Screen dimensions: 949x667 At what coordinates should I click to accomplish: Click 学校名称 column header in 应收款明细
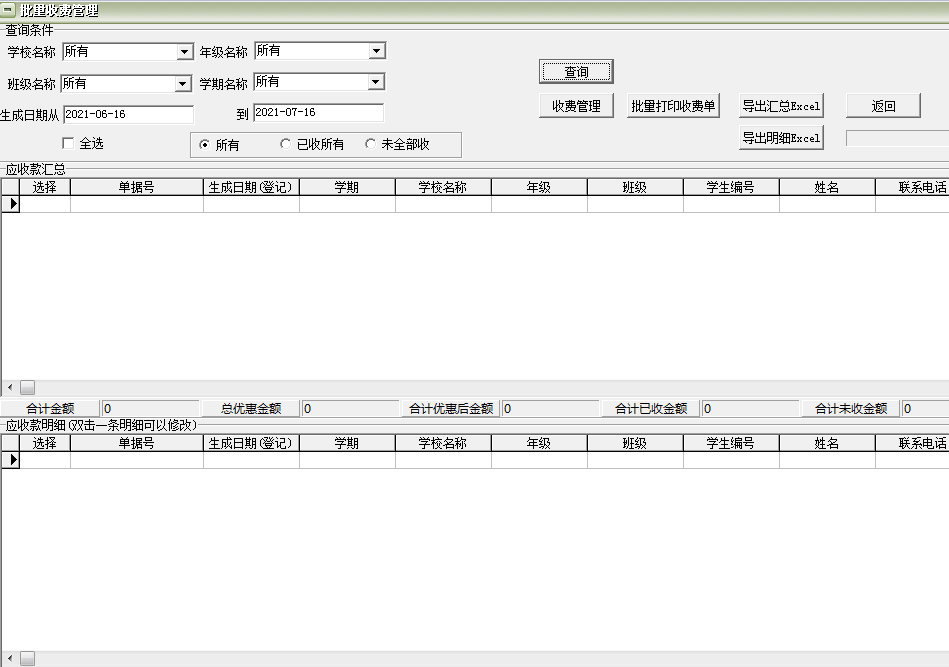pos(443,444)
